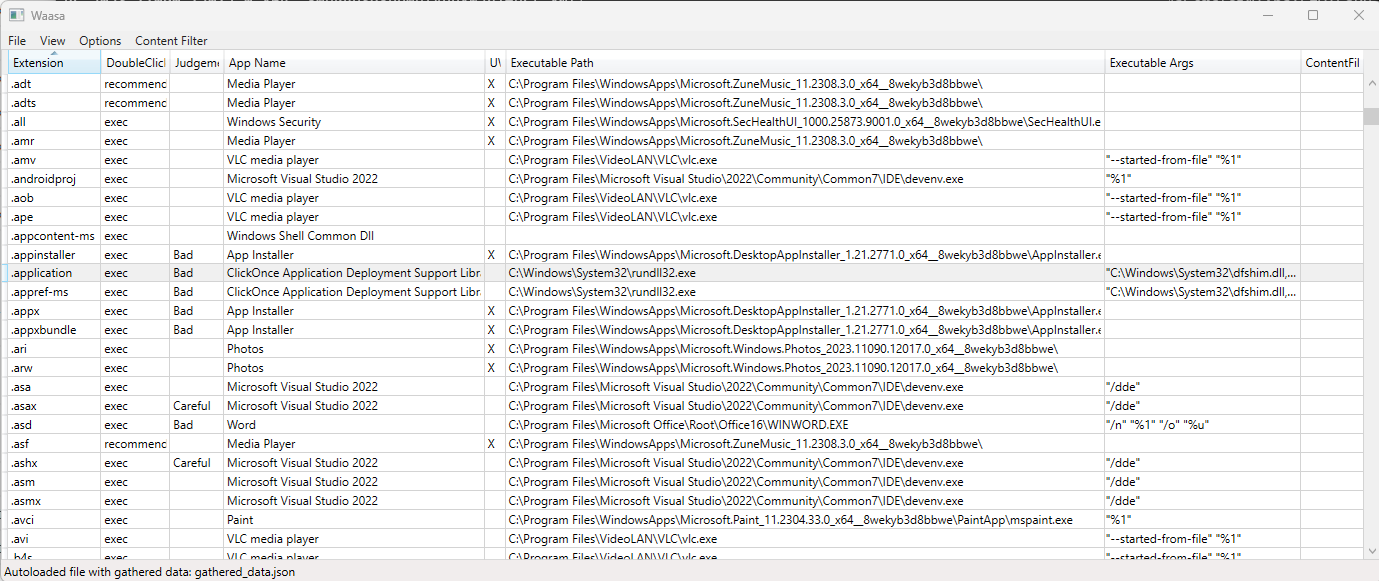This screenshot has height=581, width=1379.
Task: Select the .application extension cell
Action: tap(54, 273)
